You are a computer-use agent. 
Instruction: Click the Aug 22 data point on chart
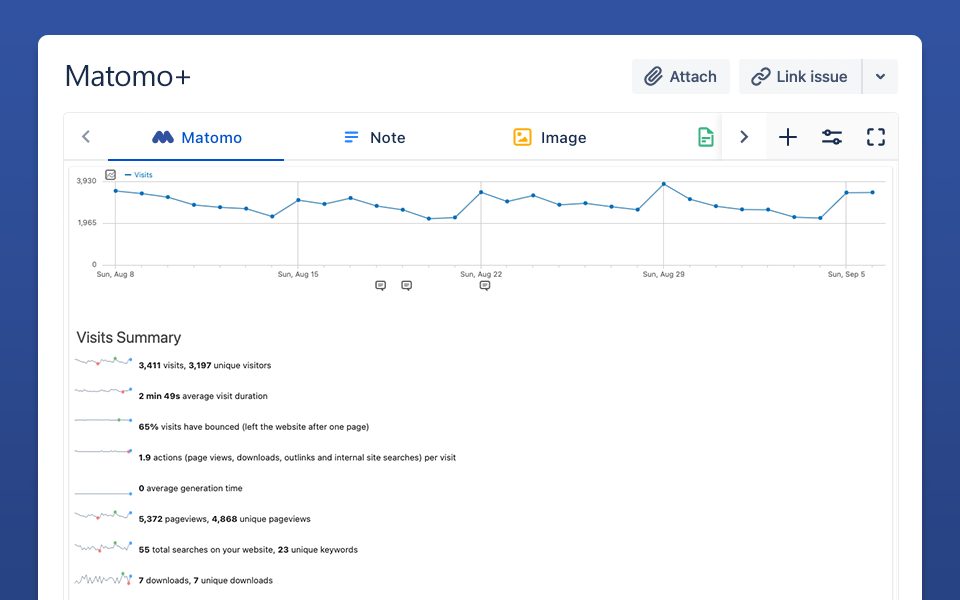click(x=481, y=192)
